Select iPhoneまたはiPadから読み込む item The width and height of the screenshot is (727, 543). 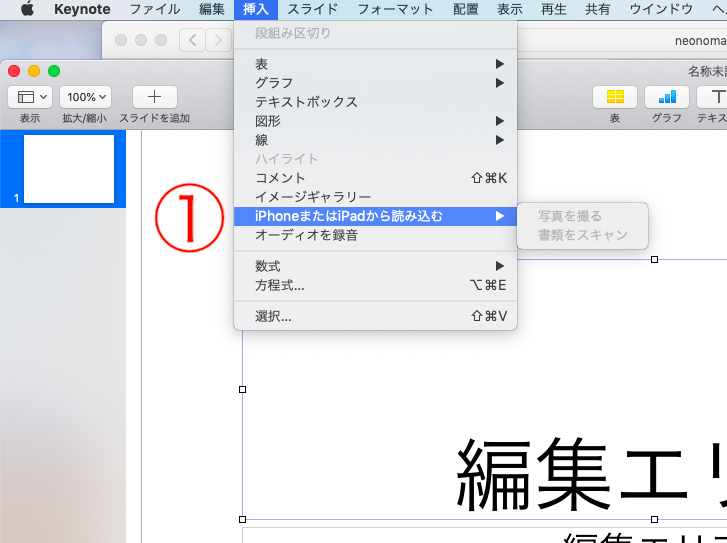(376, 216)
